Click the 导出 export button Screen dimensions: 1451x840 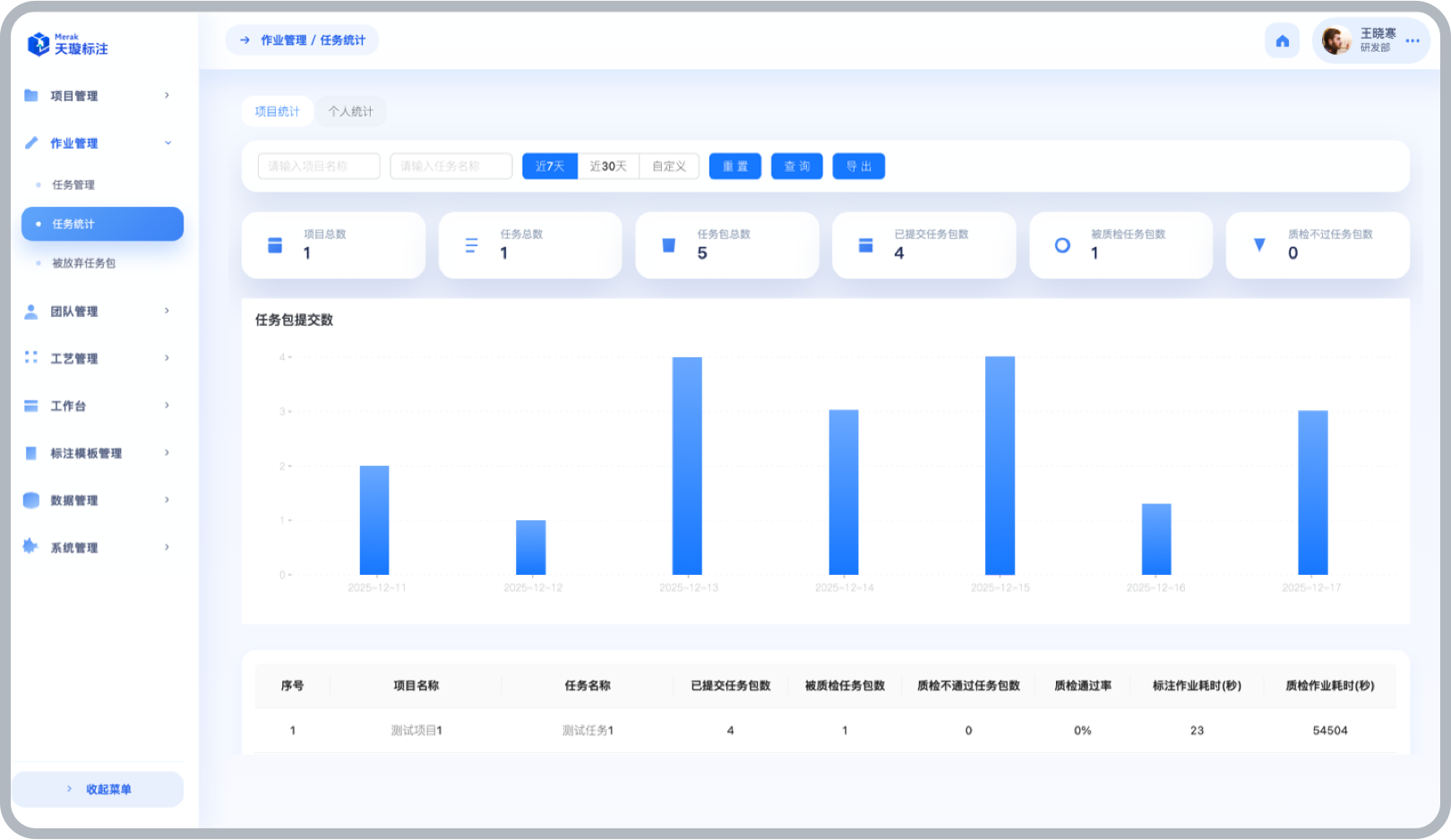click(858, 167)
